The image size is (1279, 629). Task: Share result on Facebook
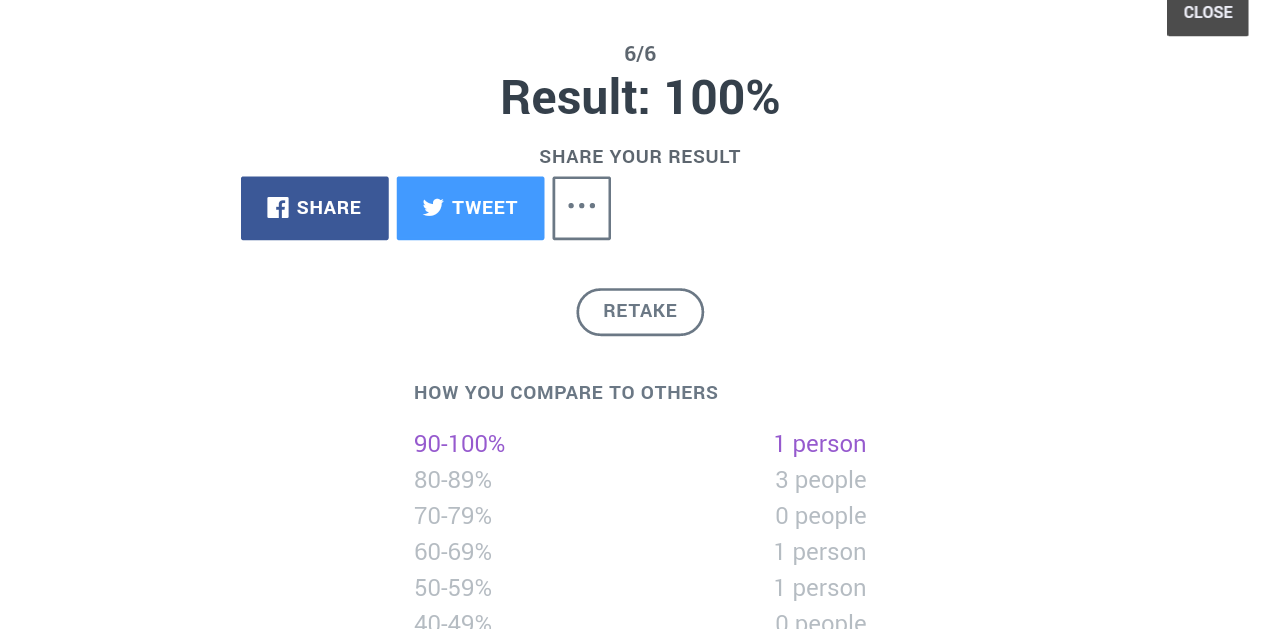pos(315,208)
